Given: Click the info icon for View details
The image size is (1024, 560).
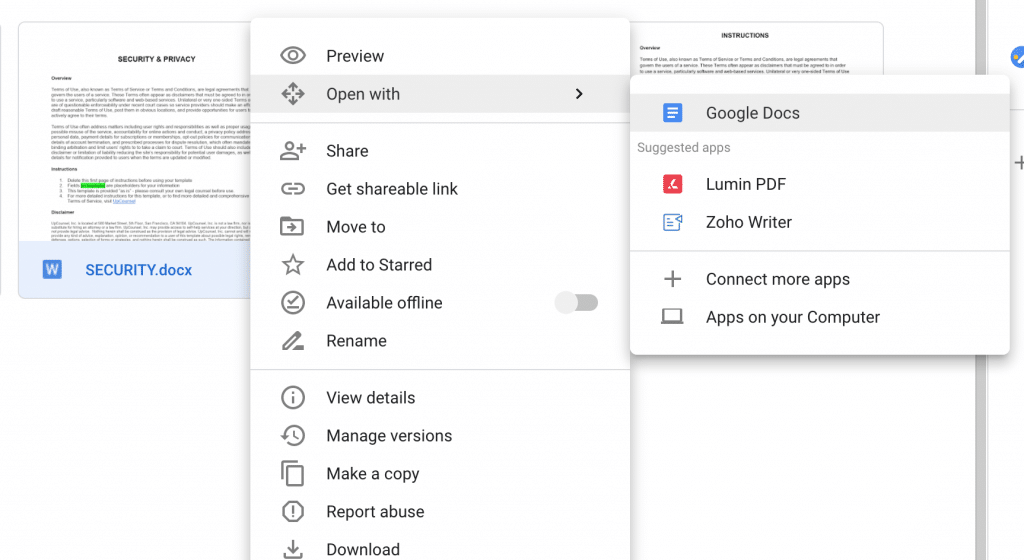Looking at the screenshot, I should click(292, 398).
